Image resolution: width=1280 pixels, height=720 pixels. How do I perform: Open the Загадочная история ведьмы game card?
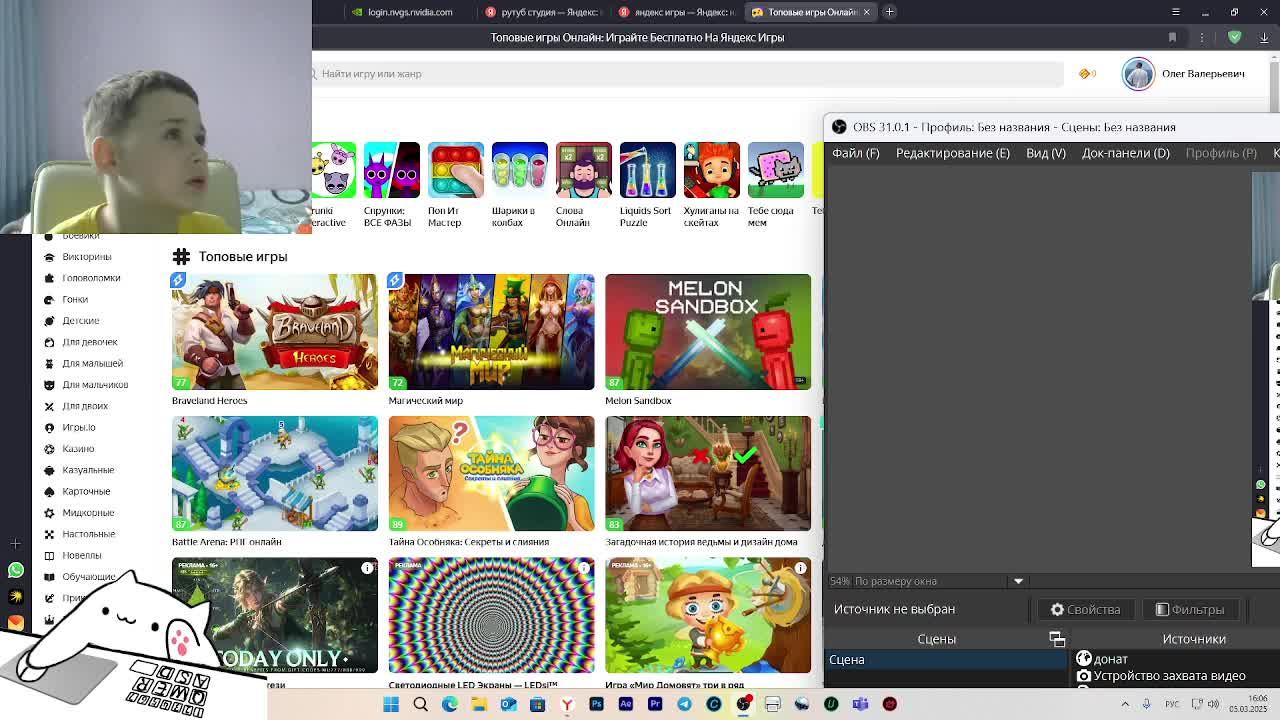point(708,474)
